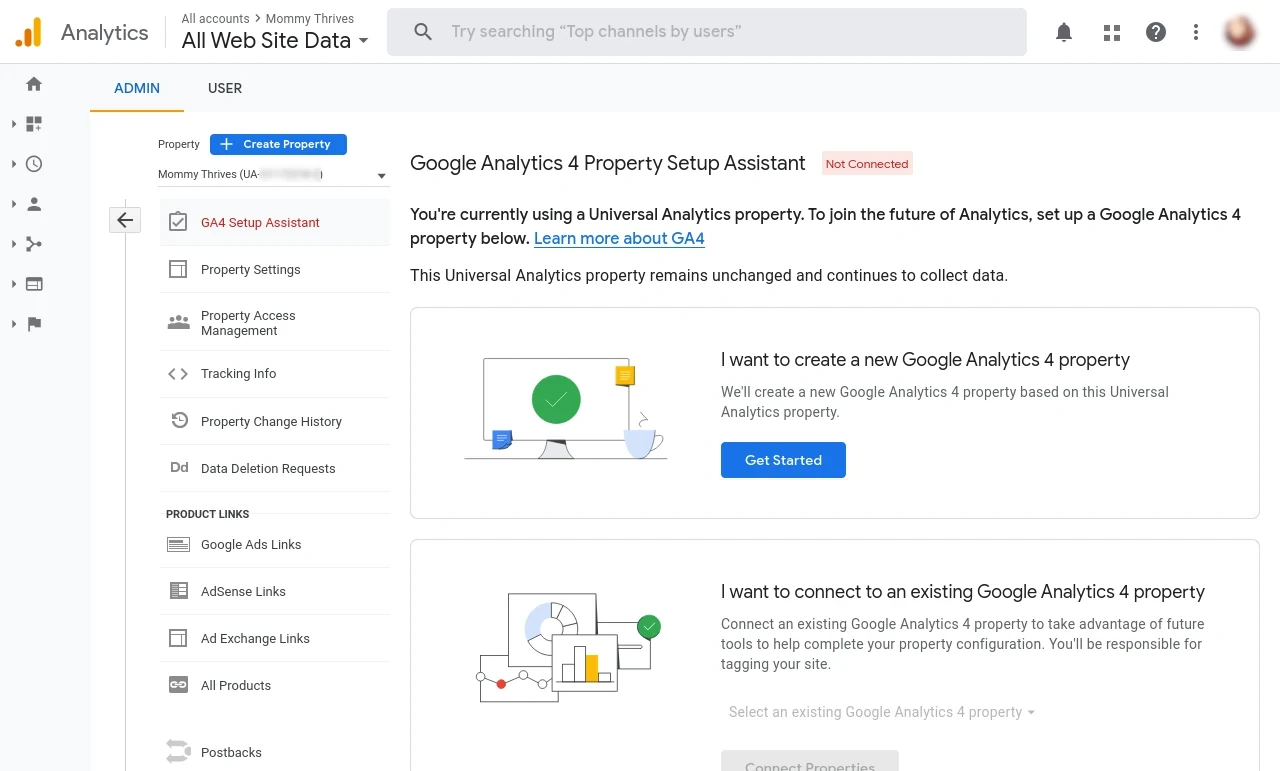The width and height of the screenshot is (1280, 771).
Task: Click the search magnifier icon
Action: (x=423, y=32)
